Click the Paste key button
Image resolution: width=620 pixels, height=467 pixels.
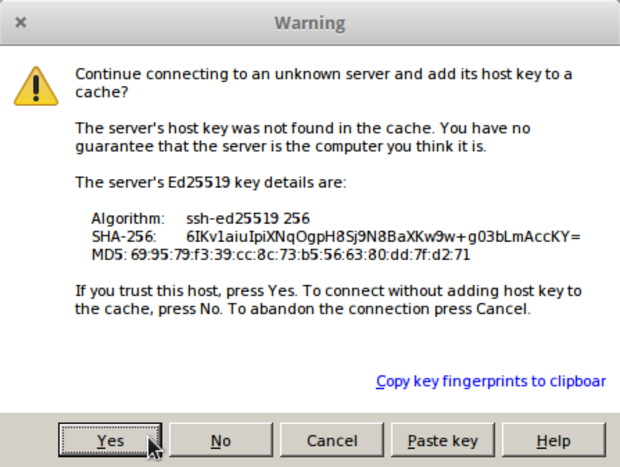coord(443,440)
